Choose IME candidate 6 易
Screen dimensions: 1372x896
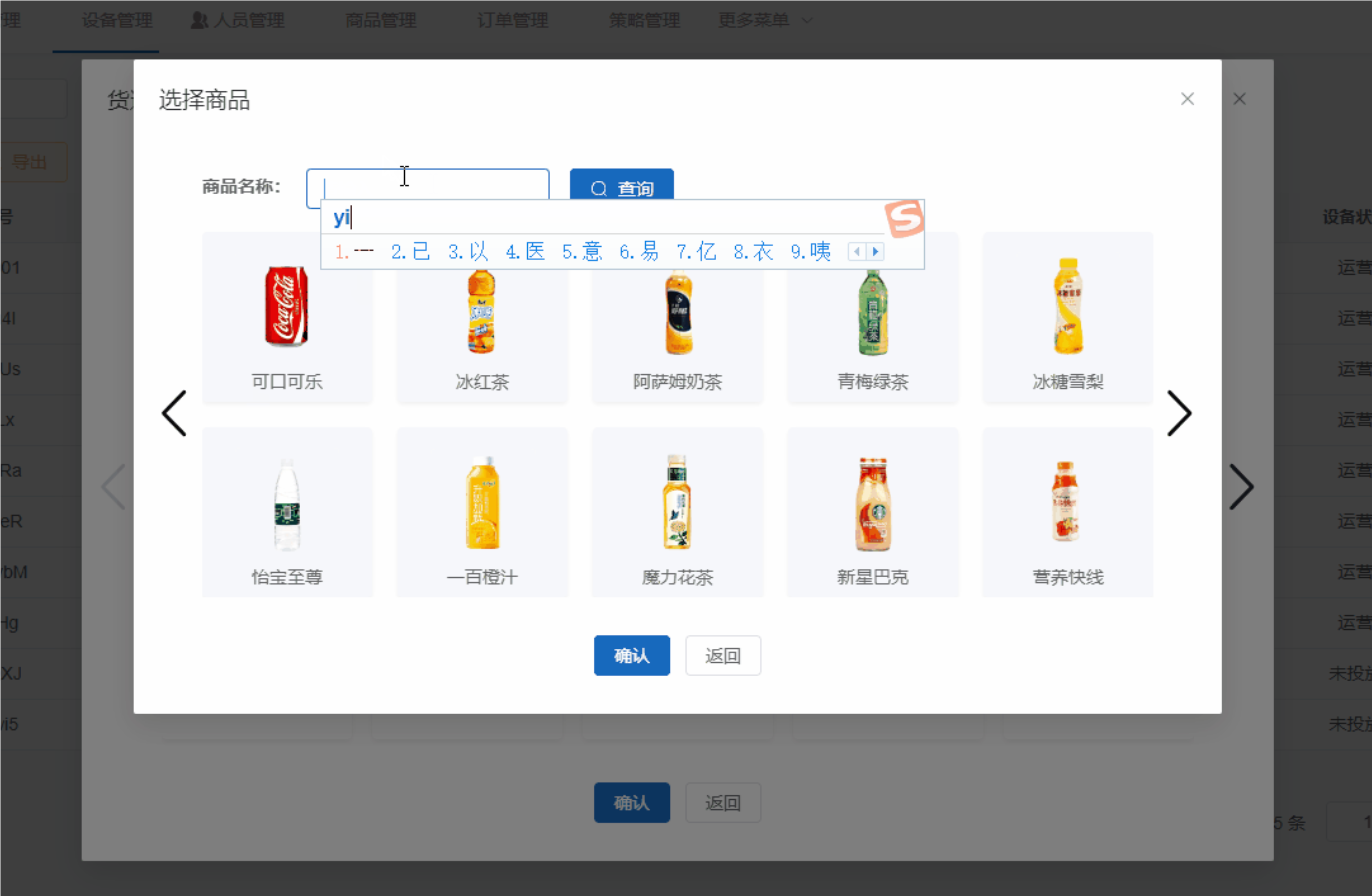tap(639, 252)
